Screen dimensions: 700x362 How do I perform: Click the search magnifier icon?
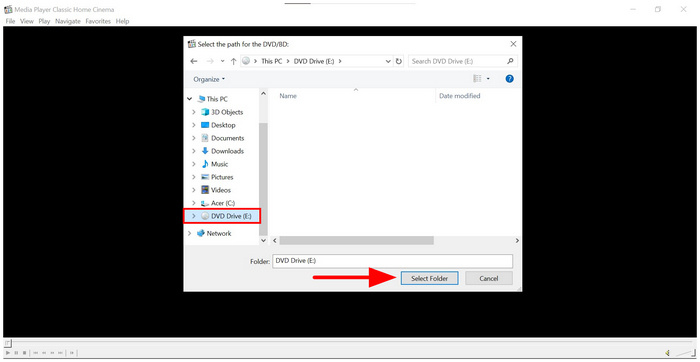(510, 61)
